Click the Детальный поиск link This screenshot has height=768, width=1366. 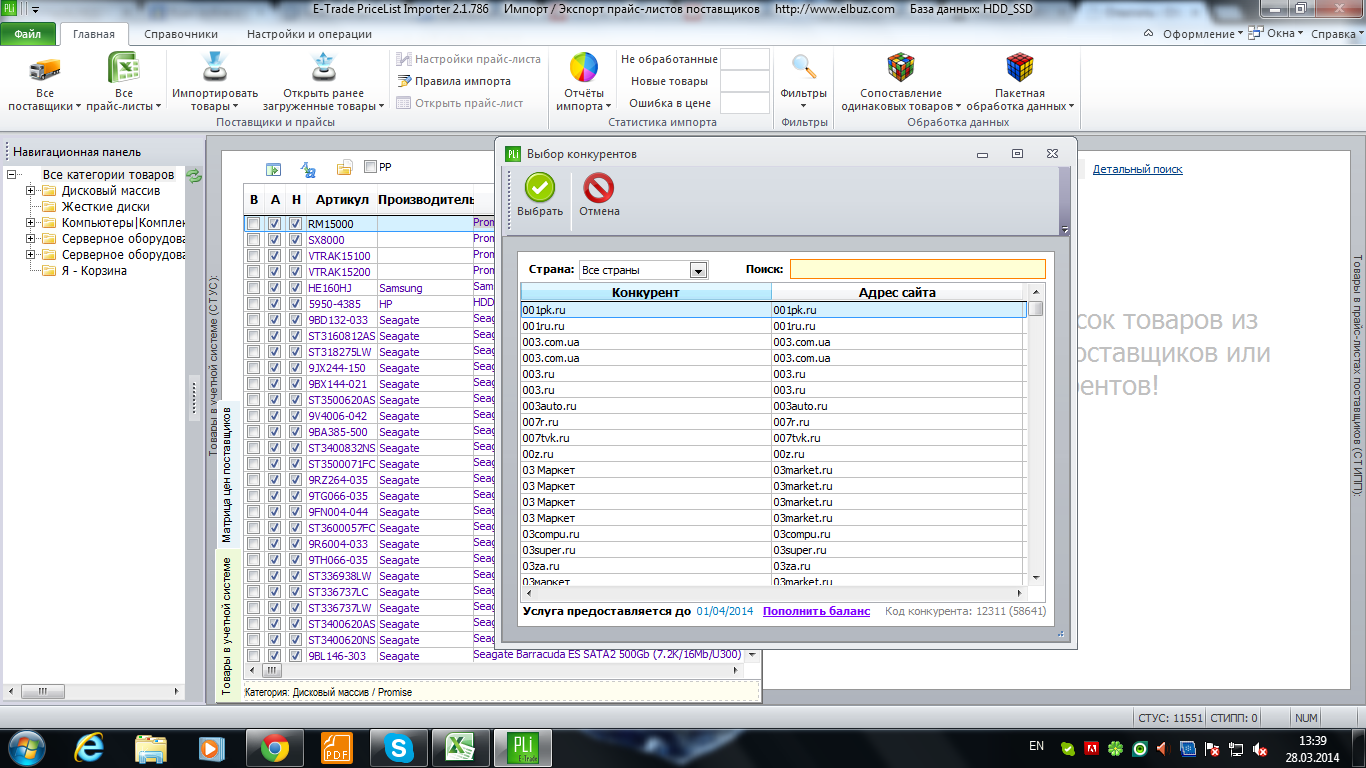coord(1138,170)
